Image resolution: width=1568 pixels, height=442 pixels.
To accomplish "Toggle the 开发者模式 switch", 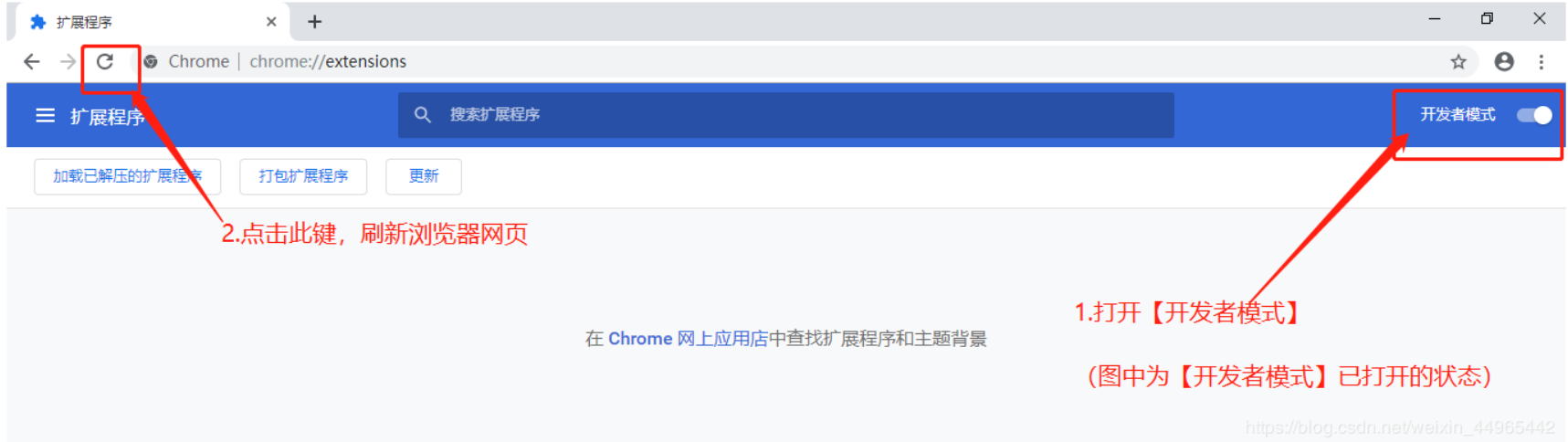I will tap(1534, 115).
